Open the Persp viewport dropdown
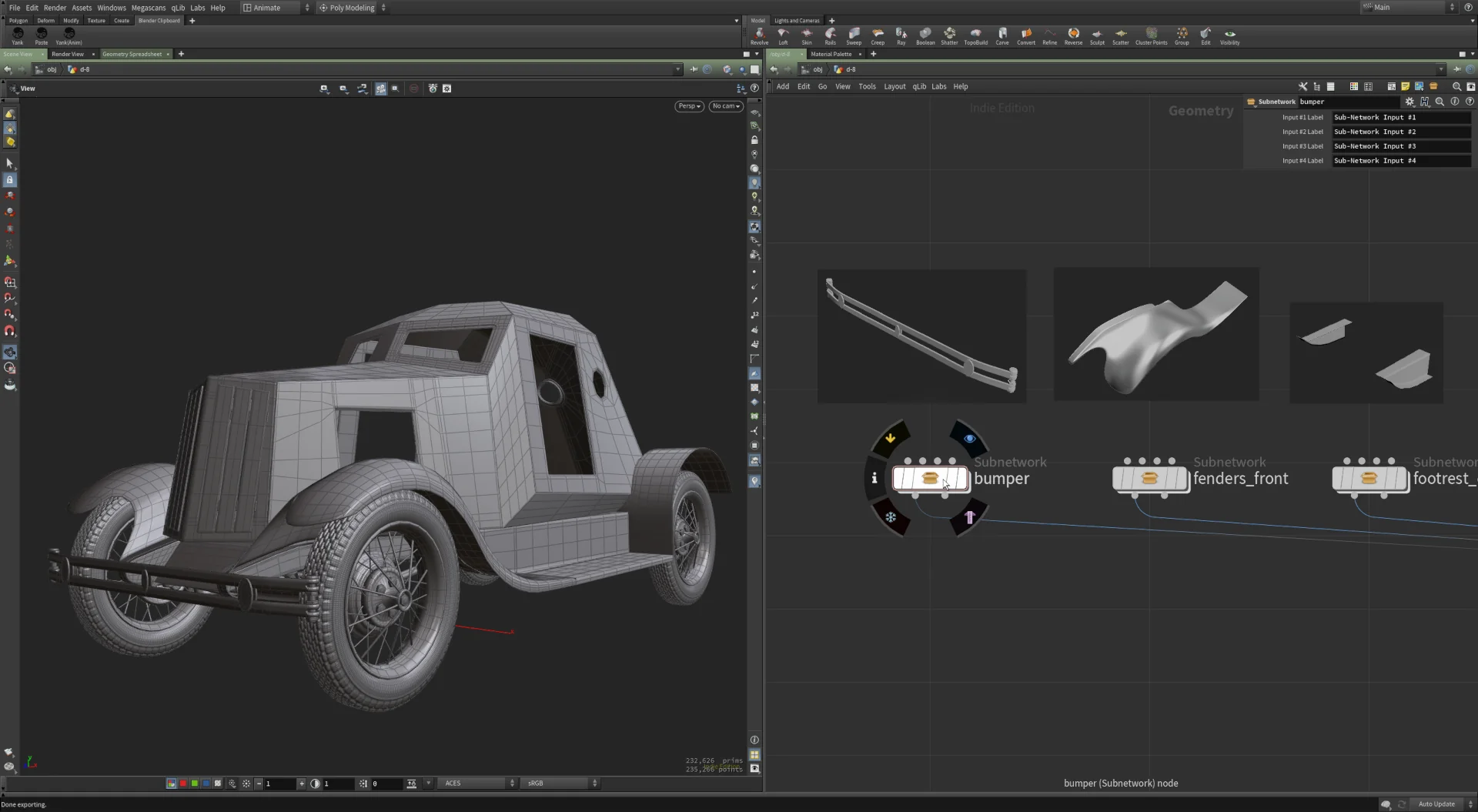This screenshot has height=812, width=1478. 689,106
